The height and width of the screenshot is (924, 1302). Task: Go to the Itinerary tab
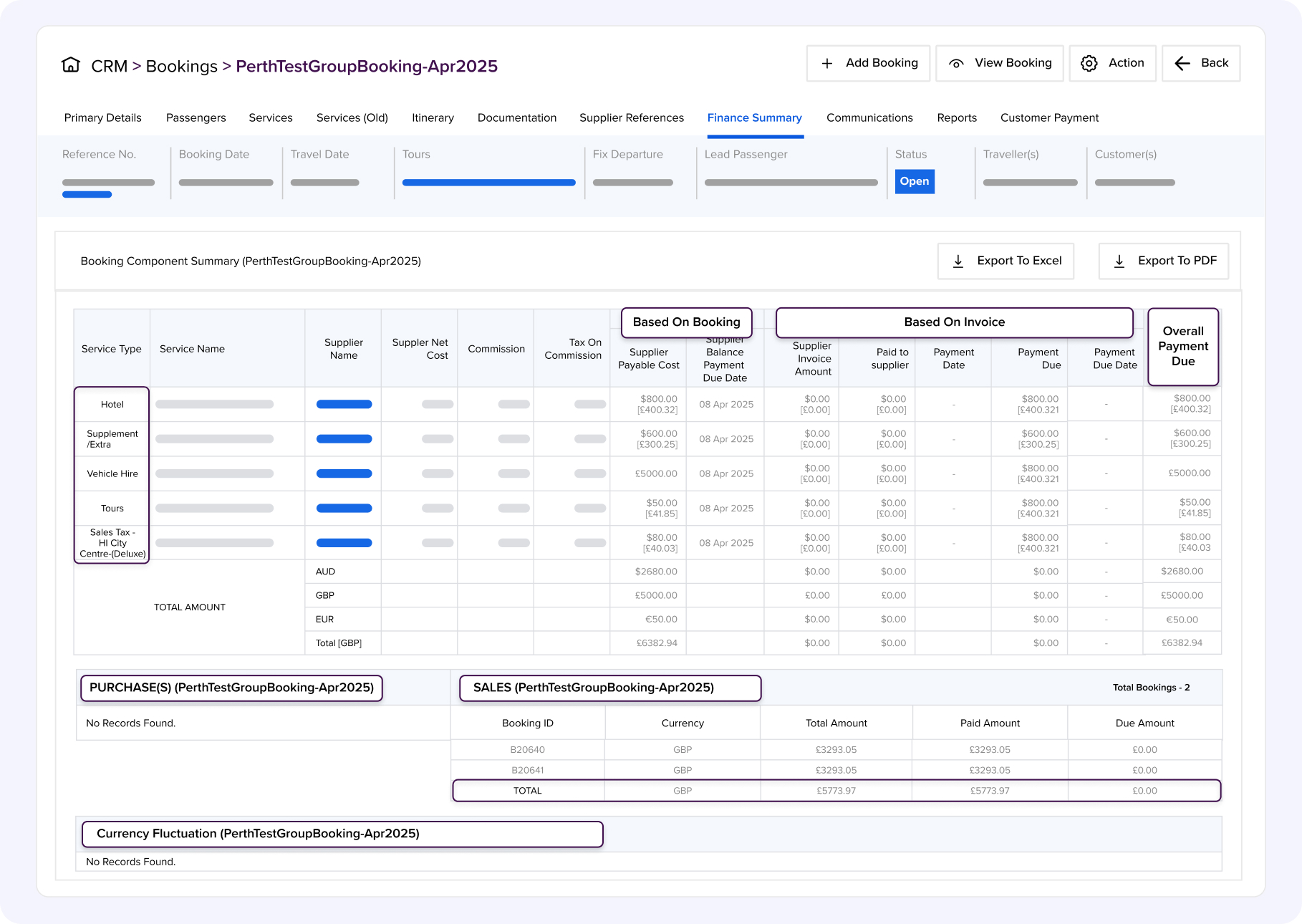[433, 117]
